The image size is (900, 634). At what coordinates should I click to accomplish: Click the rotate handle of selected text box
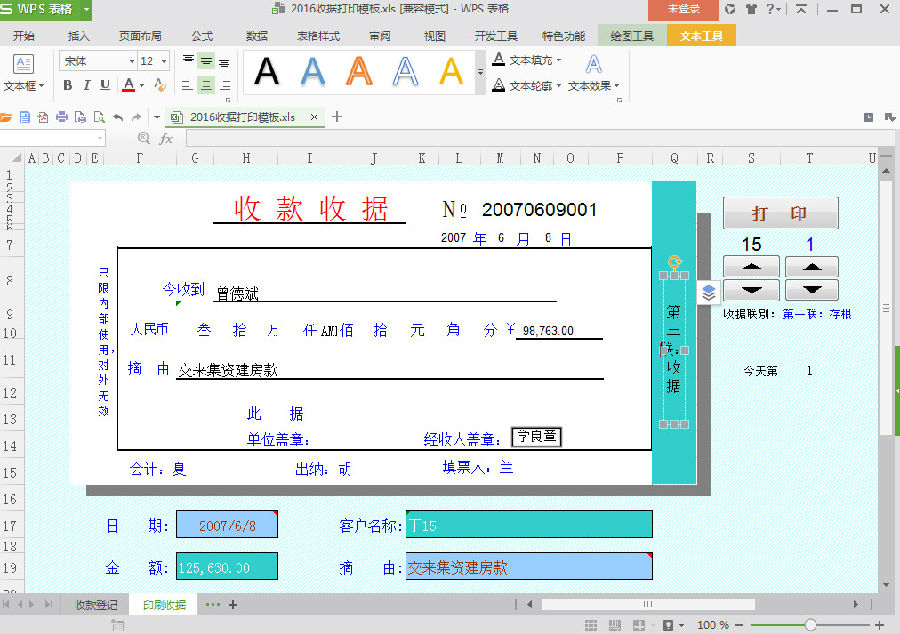pos(674,262)
